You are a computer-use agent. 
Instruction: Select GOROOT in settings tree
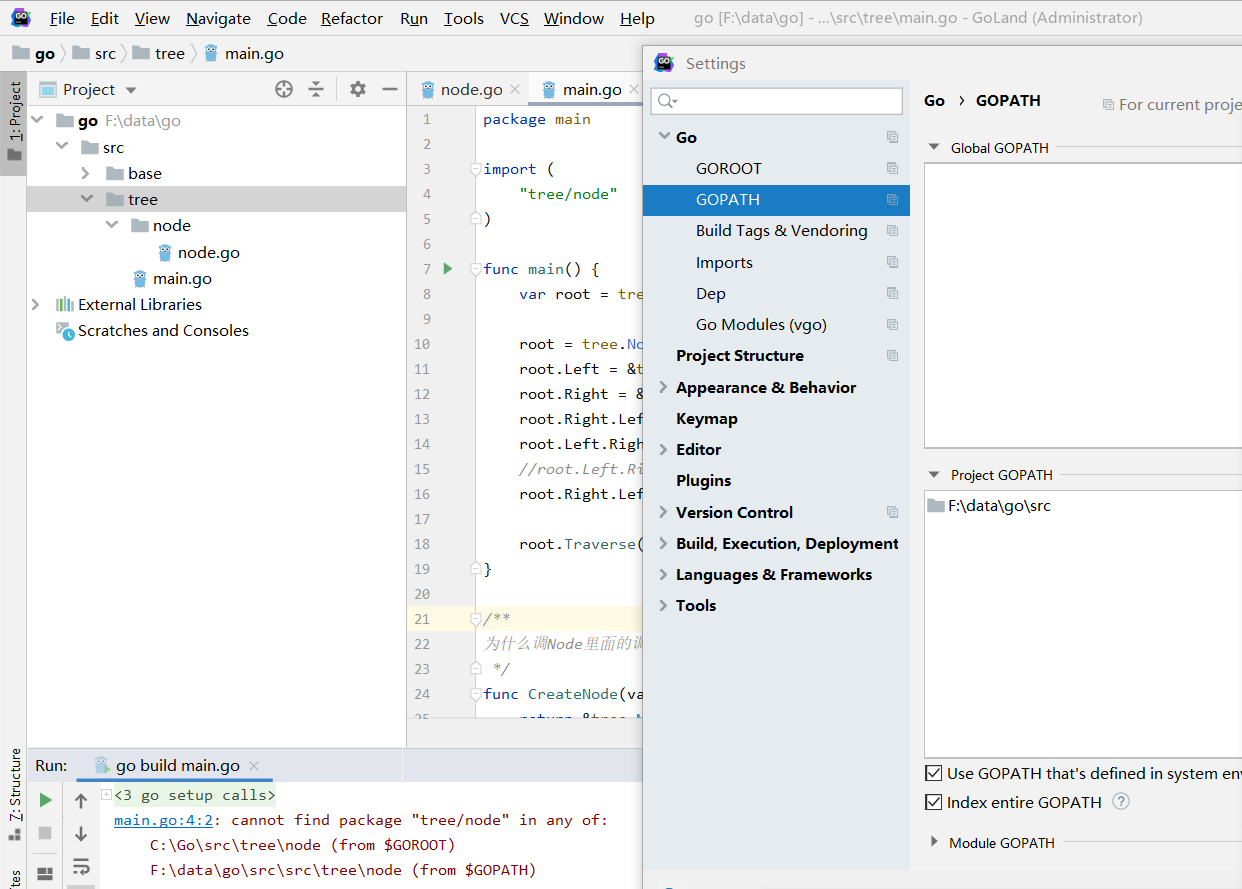tap(729, 168)
